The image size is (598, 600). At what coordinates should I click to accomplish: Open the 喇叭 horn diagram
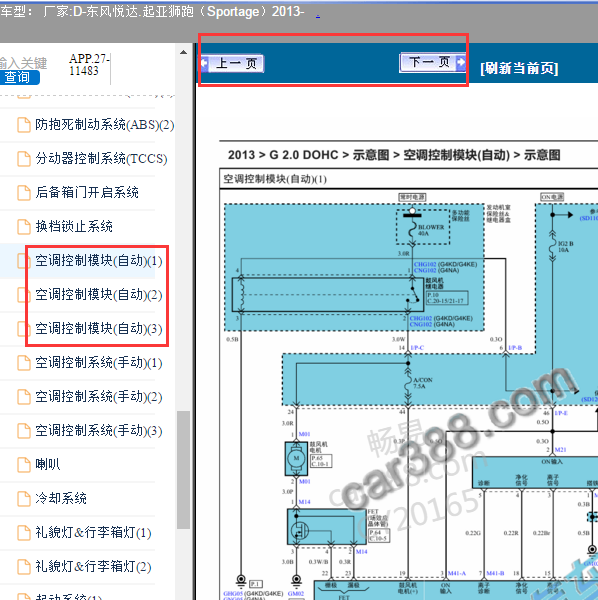(x=48, y=465)
